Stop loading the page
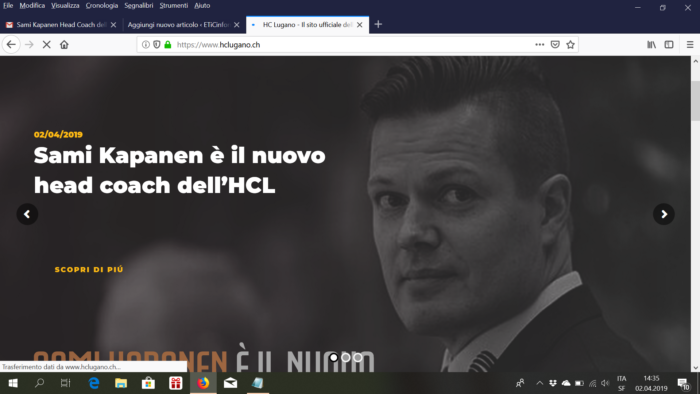700x394 pixels. point(46,45)
